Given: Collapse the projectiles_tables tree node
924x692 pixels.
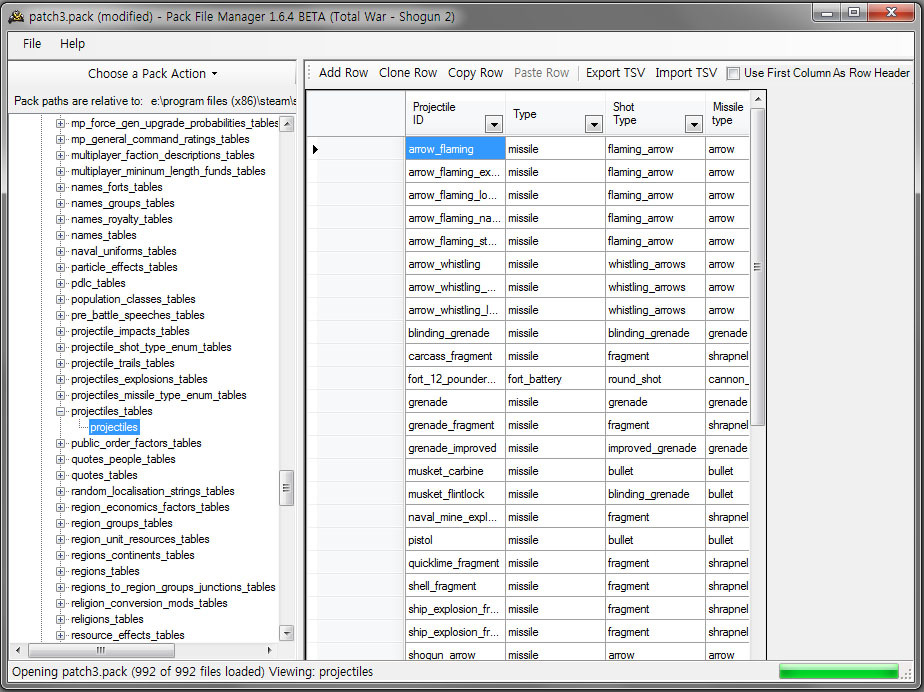Looking at the screenshot, I should [60, 411].
